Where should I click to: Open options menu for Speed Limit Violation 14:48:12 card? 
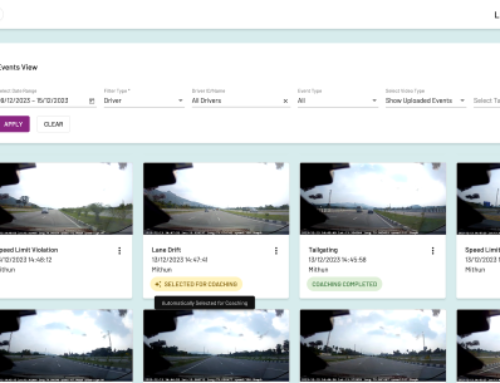(119, 251)
